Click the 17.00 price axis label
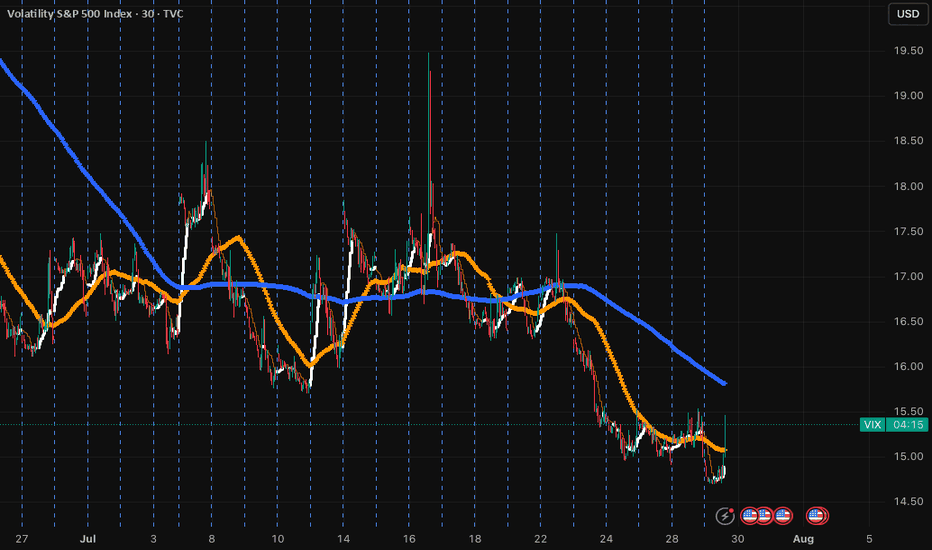This screenshot has width=932, height=550. (x=908, y=276)
